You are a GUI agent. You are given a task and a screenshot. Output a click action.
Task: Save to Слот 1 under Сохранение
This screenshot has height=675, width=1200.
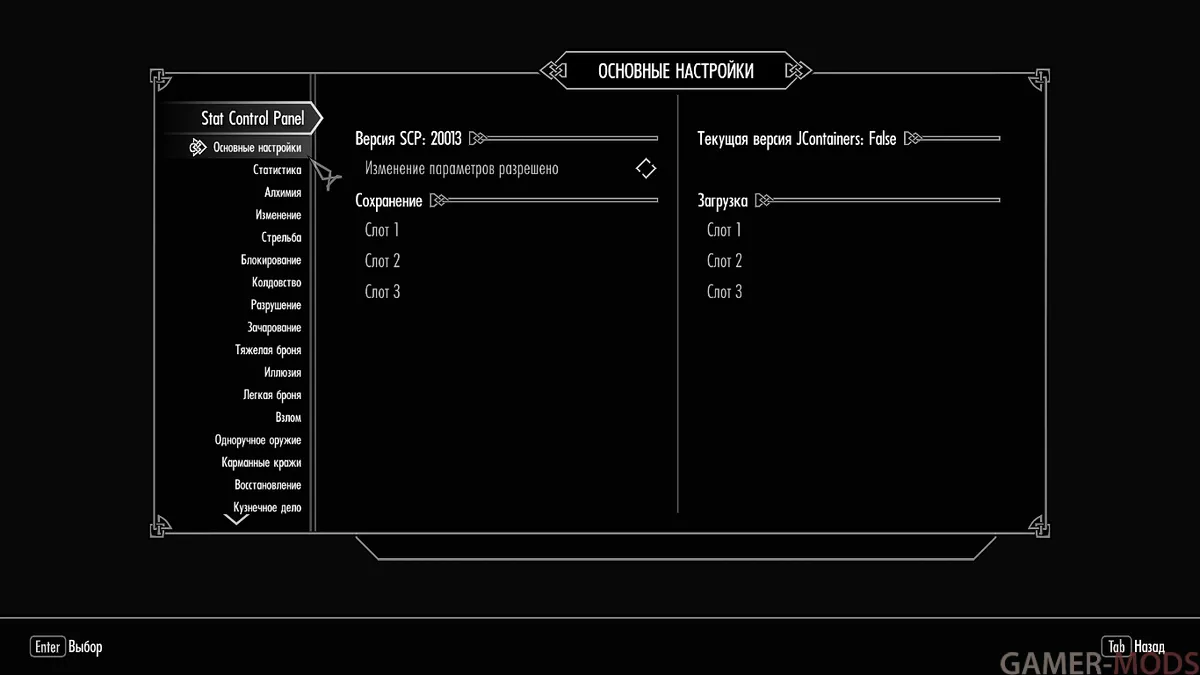tap(382, 230)
